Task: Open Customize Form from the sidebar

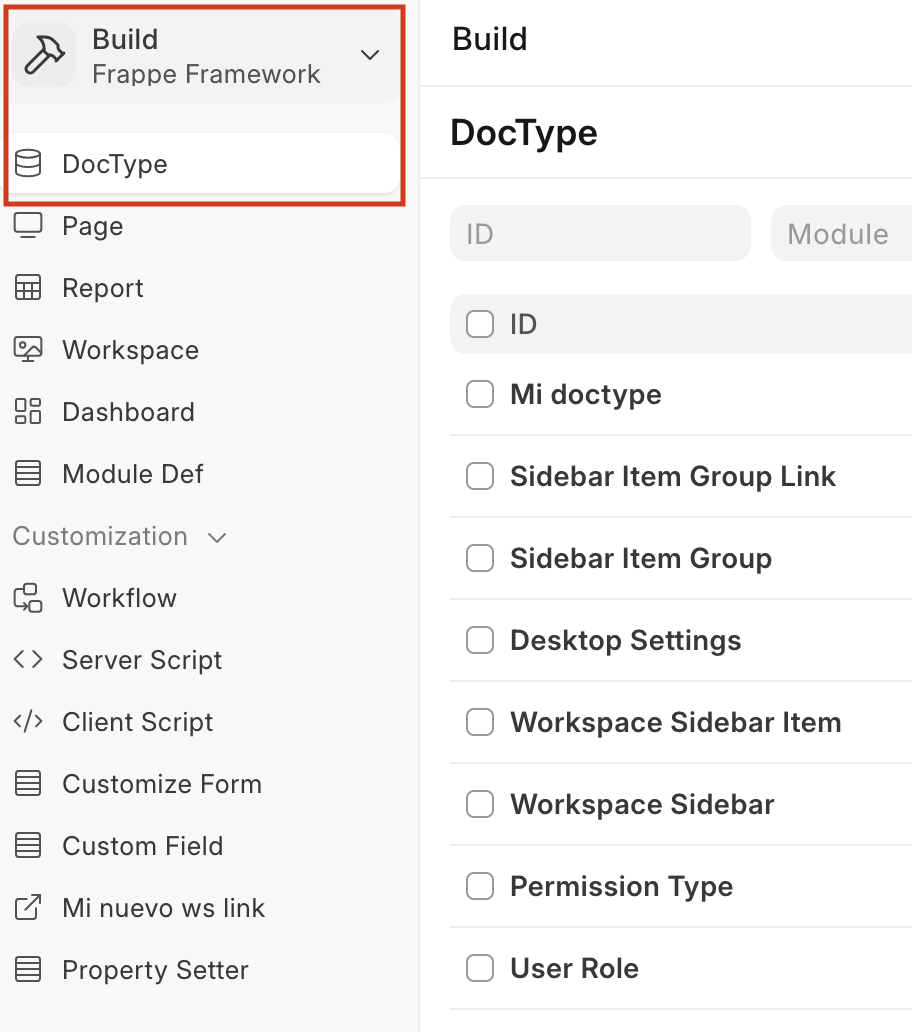Action: [161, 784]
